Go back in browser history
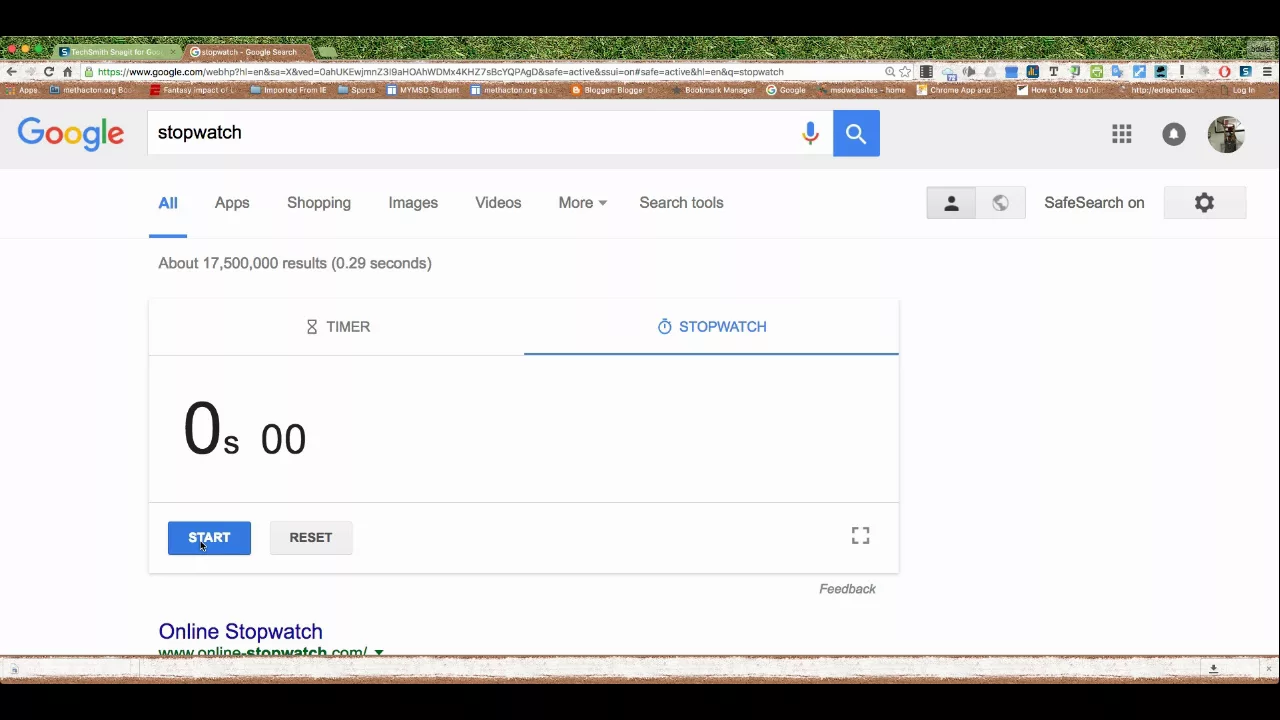The image size is (1280, 720). coord(11,72)
